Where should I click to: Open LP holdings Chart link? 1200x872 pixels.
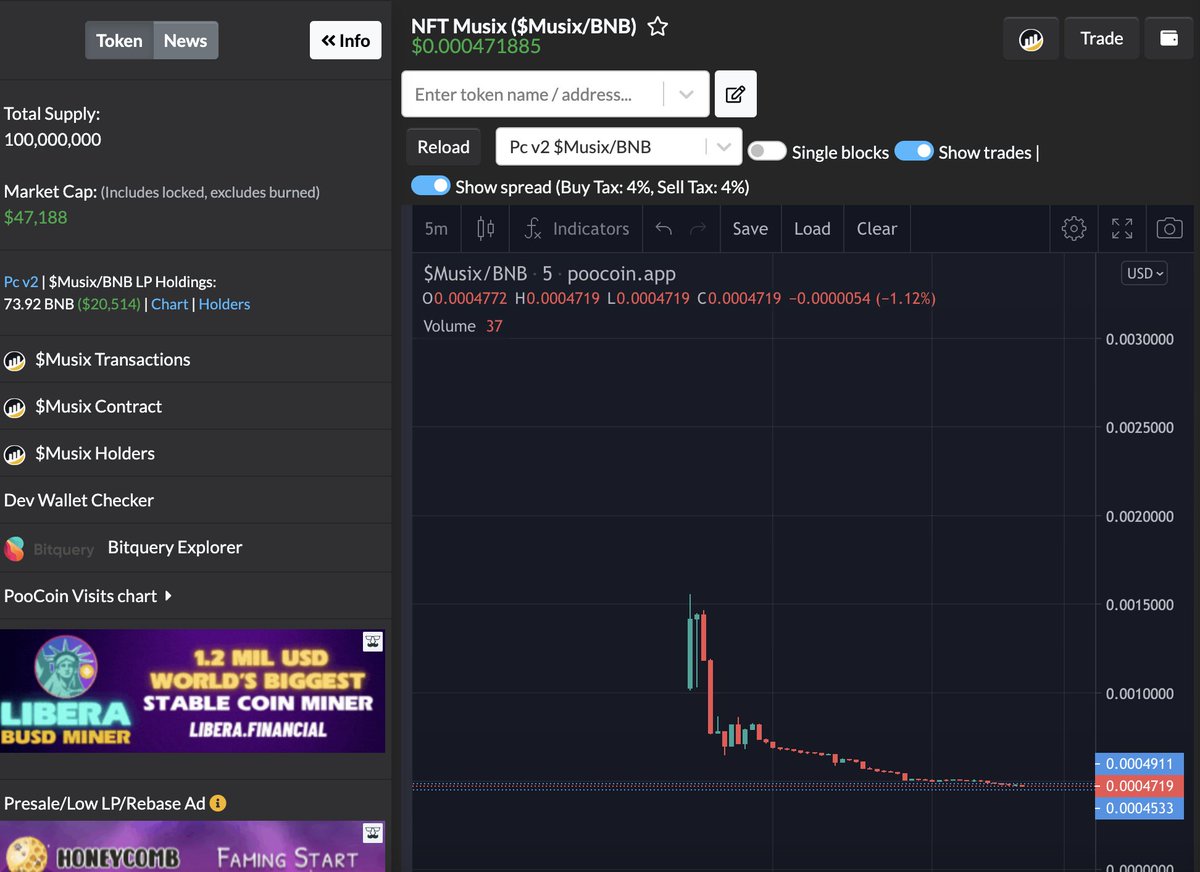coord(169,304)
